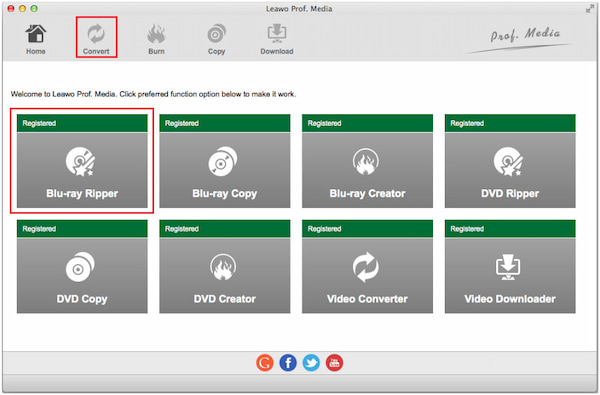
Task: Click the Registered banner above Blu-ray Ripper
Action: (82, 123)
